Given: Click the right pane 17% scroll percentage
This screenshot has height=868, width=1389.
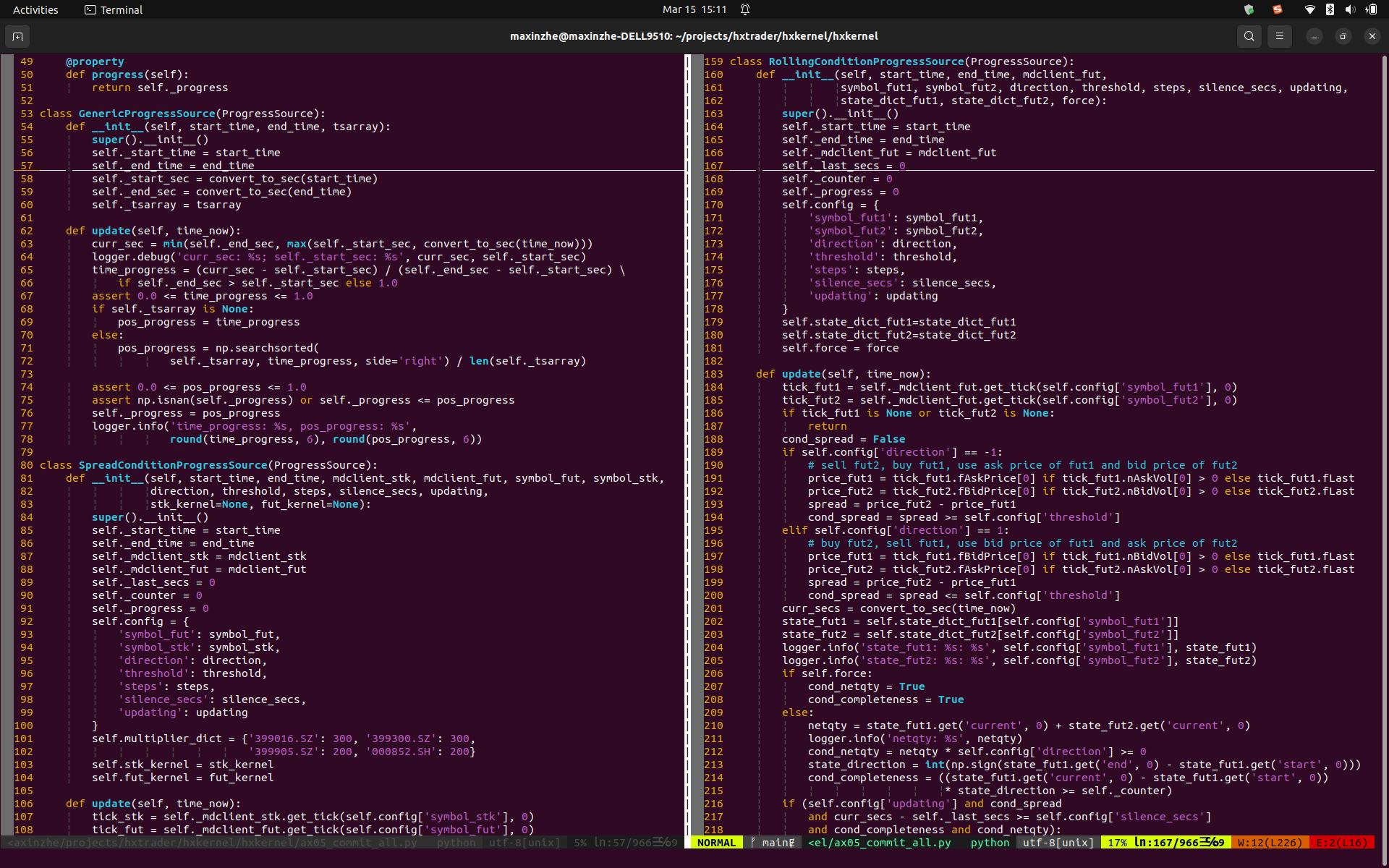Looking at the screenshot, I should click(1117, 843).
